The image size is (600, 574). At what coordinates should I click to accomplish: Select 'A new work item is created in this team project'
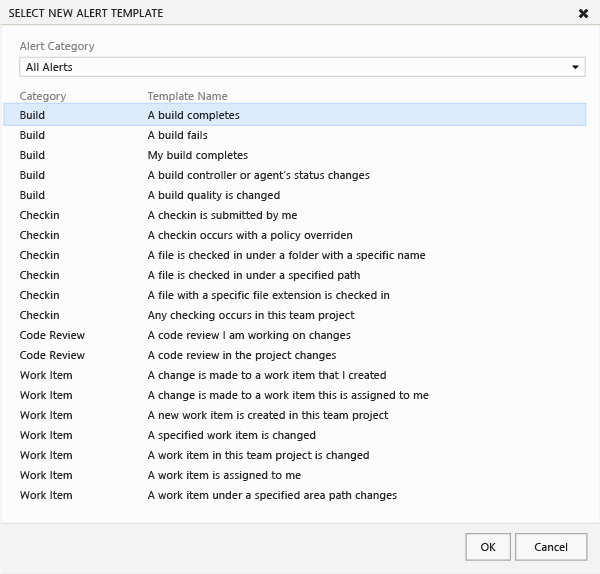tap(295, 415)
